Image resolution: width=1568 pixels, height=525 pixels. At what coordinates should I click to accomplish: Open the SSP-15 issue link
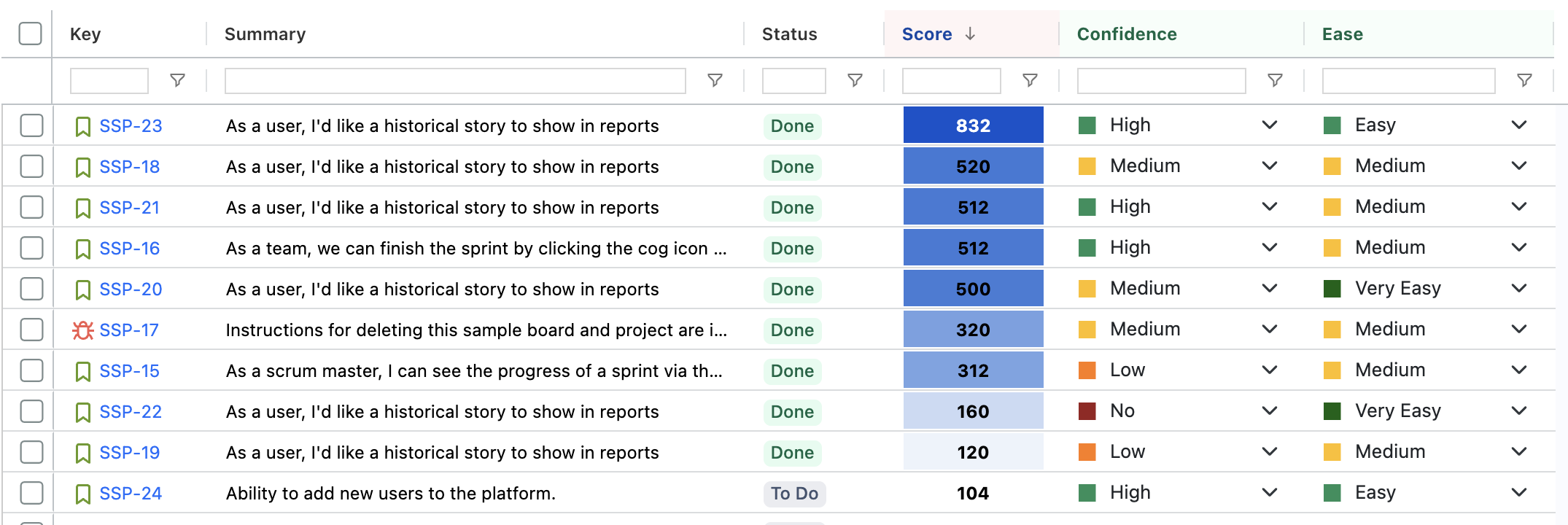click(129, 371)
